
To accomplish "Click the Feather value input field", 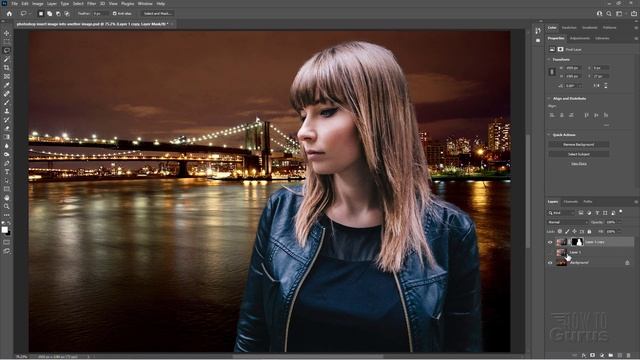I will click(99, 13).
